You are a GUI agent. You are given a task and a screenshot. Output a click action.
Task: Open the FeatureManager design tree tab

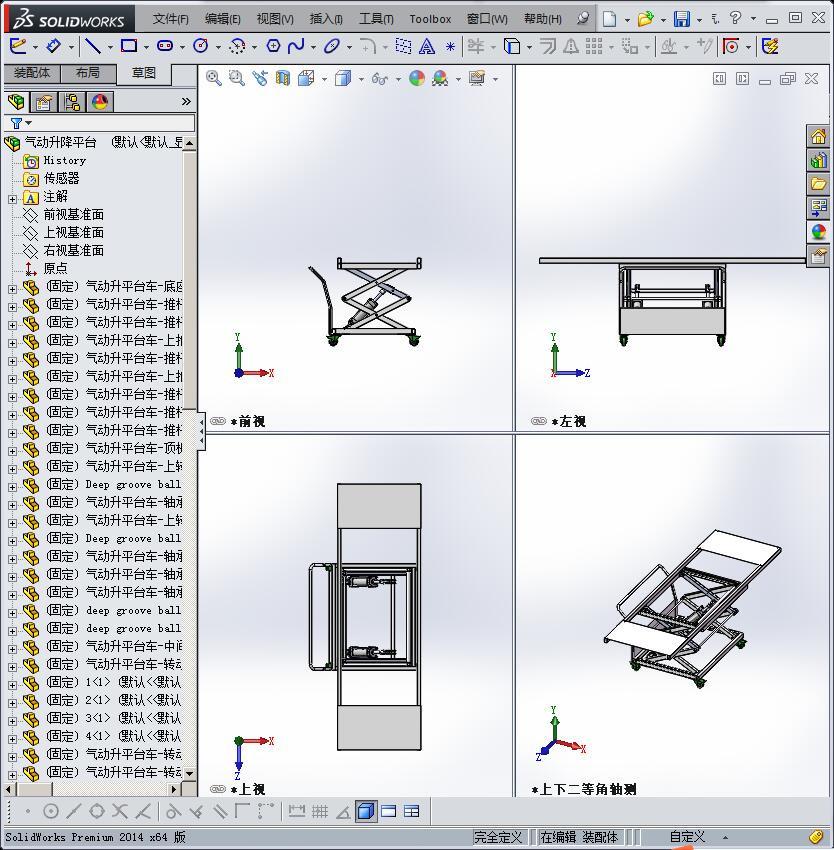[16, 101]
